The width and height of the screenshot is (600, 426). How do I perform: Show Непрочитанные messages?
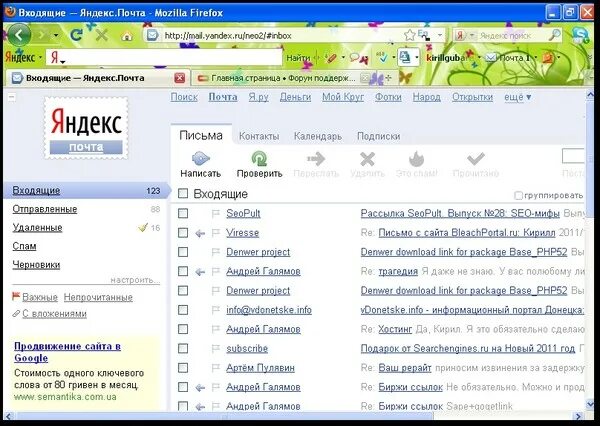[98, 297]
